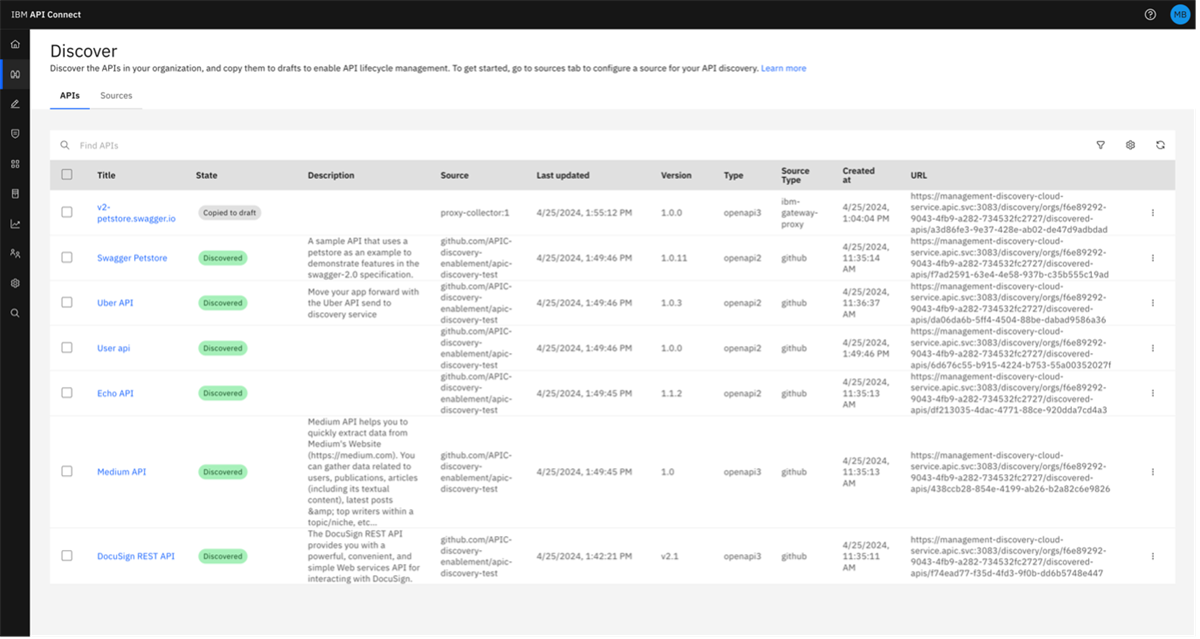The image size is (1200, 639).
Task: Open the analytics chart icon in sidebar
Action: coord(15,224)
